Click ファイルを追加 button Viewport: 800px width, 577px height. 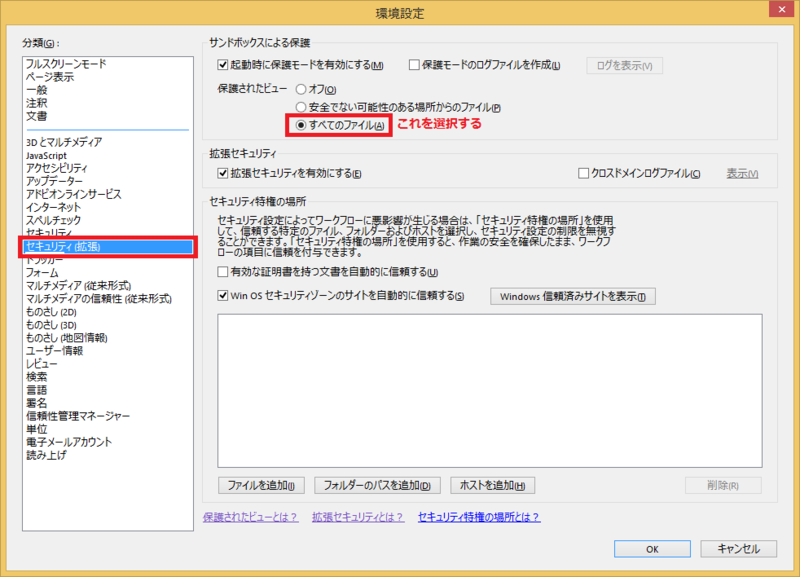tap(261, 485)
